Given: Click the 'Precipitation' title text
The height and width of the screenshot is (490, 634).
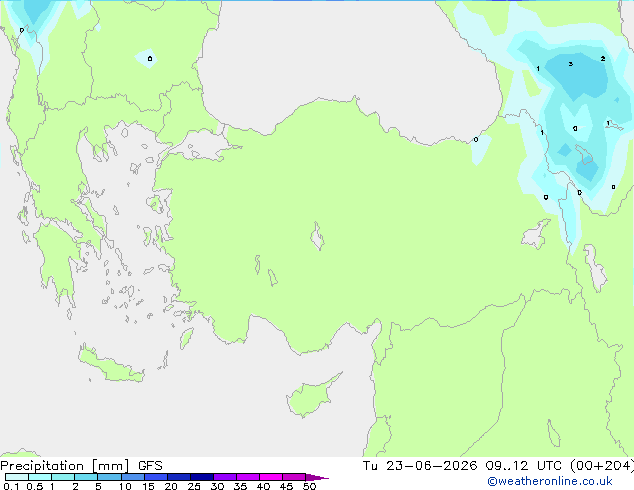Looking at the screenshot, I should point(42,466).
